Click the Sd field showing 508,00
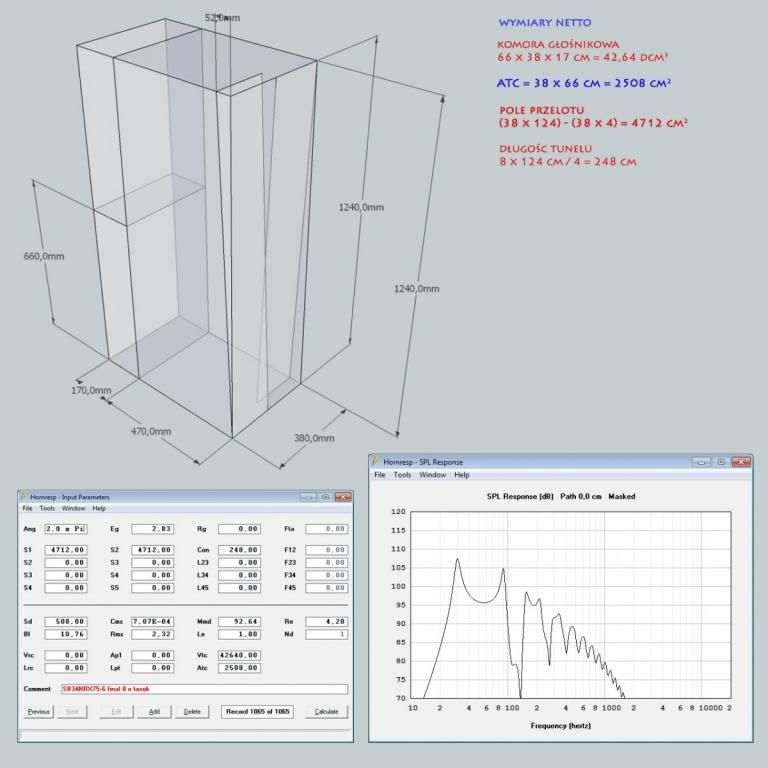 (x=66, y=622)
